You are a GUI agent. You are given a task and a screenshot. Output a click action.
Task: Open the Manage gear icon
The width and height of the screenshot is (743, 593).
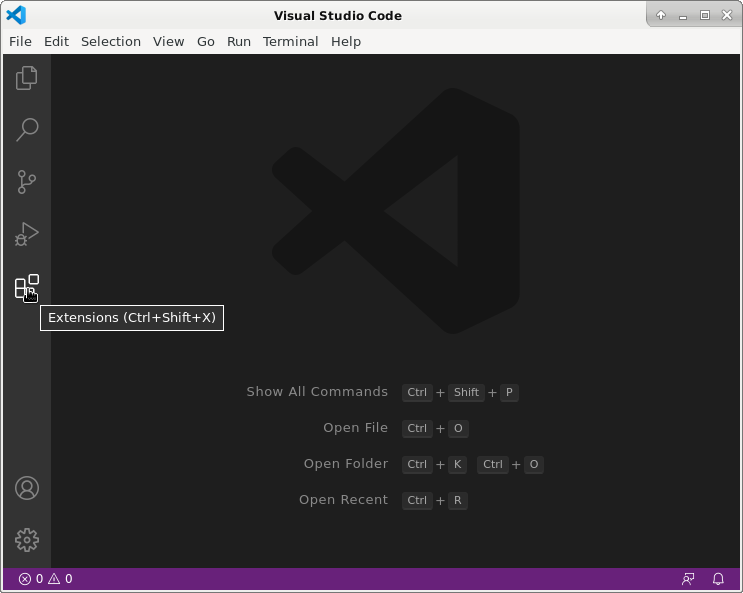click(x=27, y=540)
